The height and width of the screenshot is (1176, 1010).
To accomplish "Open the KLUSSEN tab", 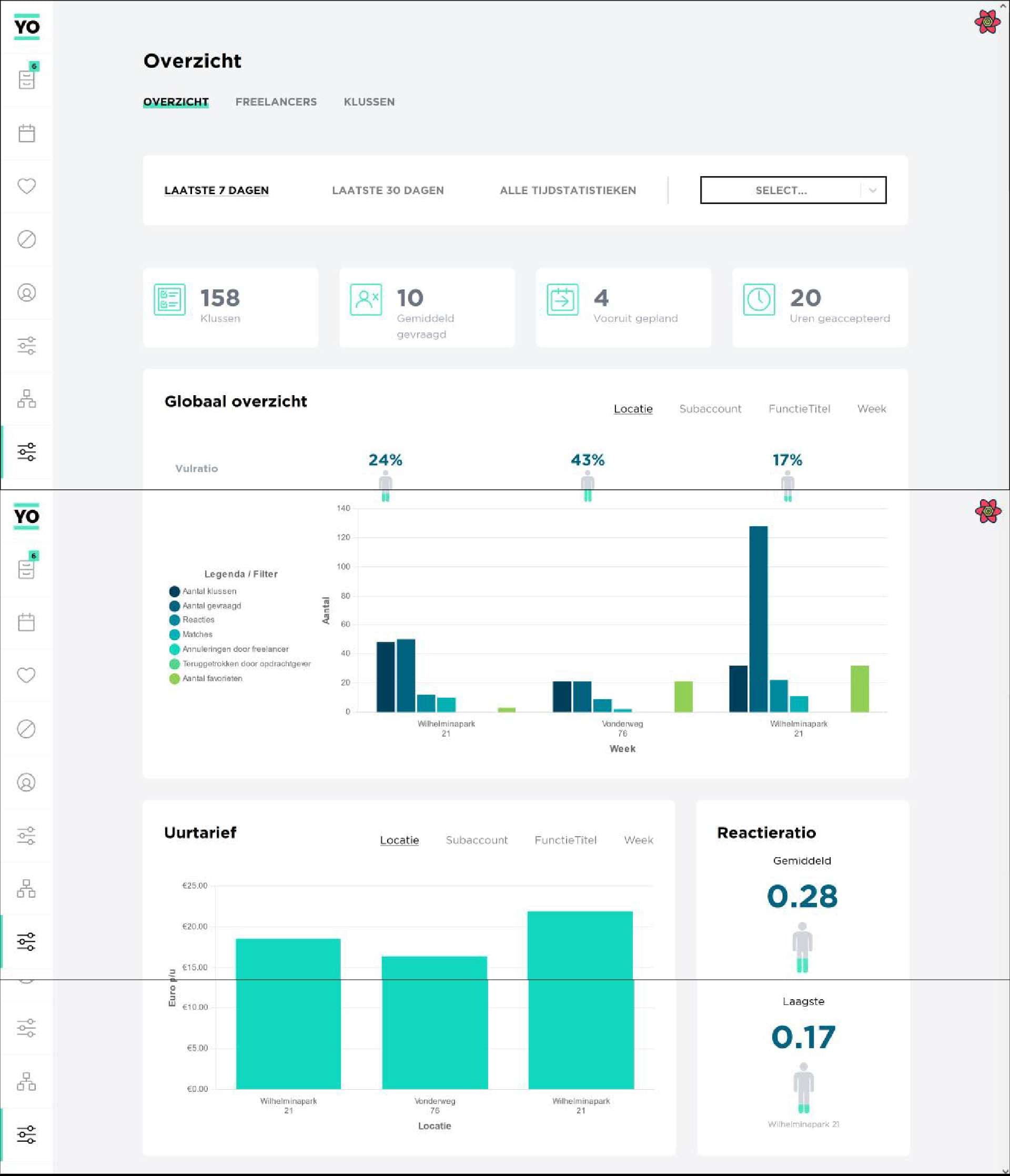I will click(x=369, y=102).
